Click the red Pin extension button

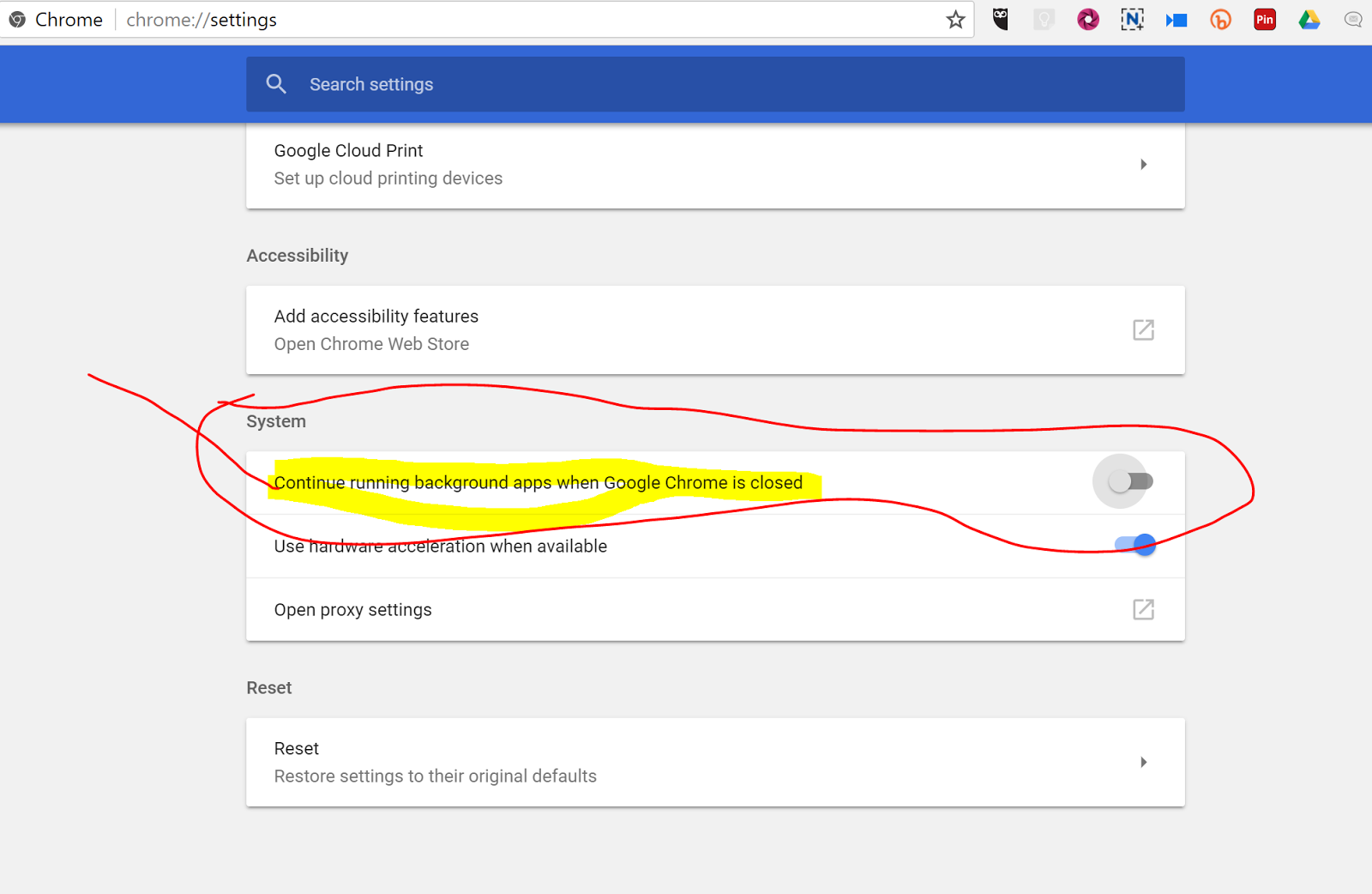[x=1265, y=19]
